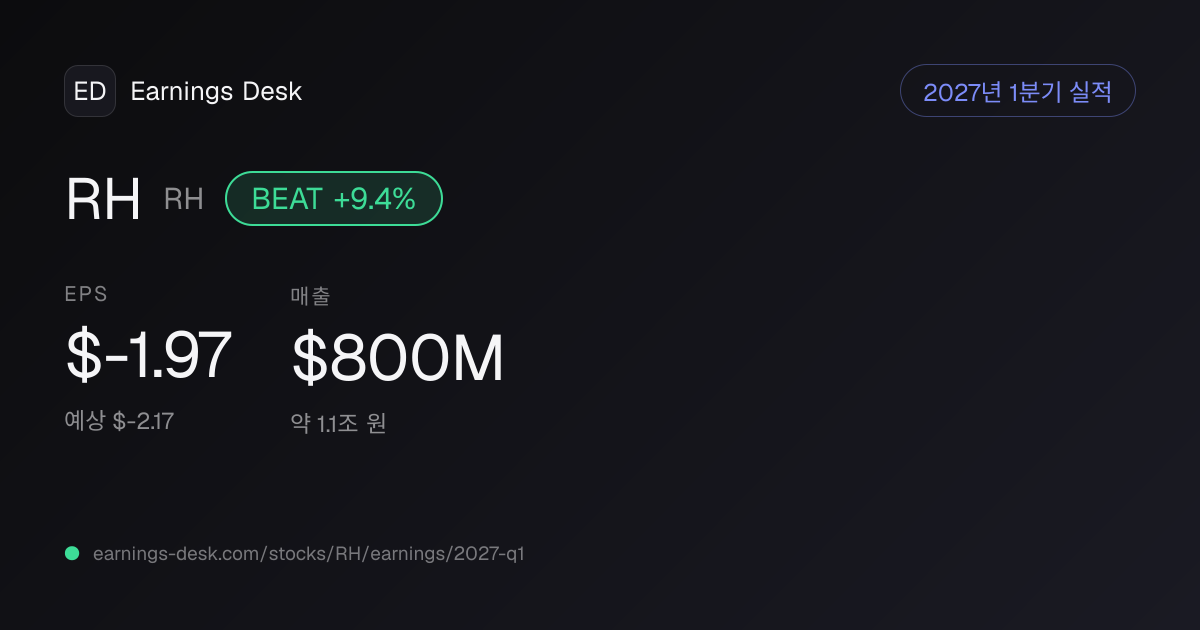The width and height of the screenshot is (1200, 630).
Task: Open the Earnings Desk brand name
Action: [x=216, y=91]
